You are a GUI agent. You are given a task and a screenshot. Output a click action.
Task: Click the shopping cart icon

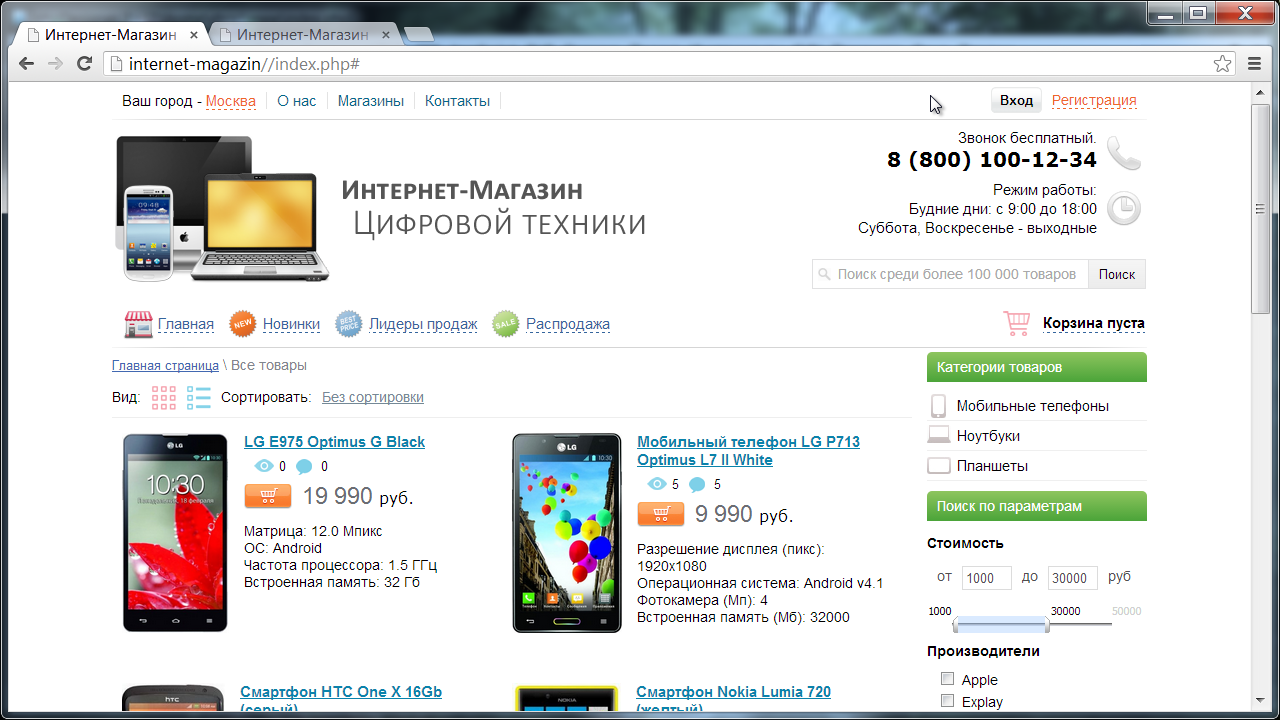pyautogui.click(x=1017, y=324)
